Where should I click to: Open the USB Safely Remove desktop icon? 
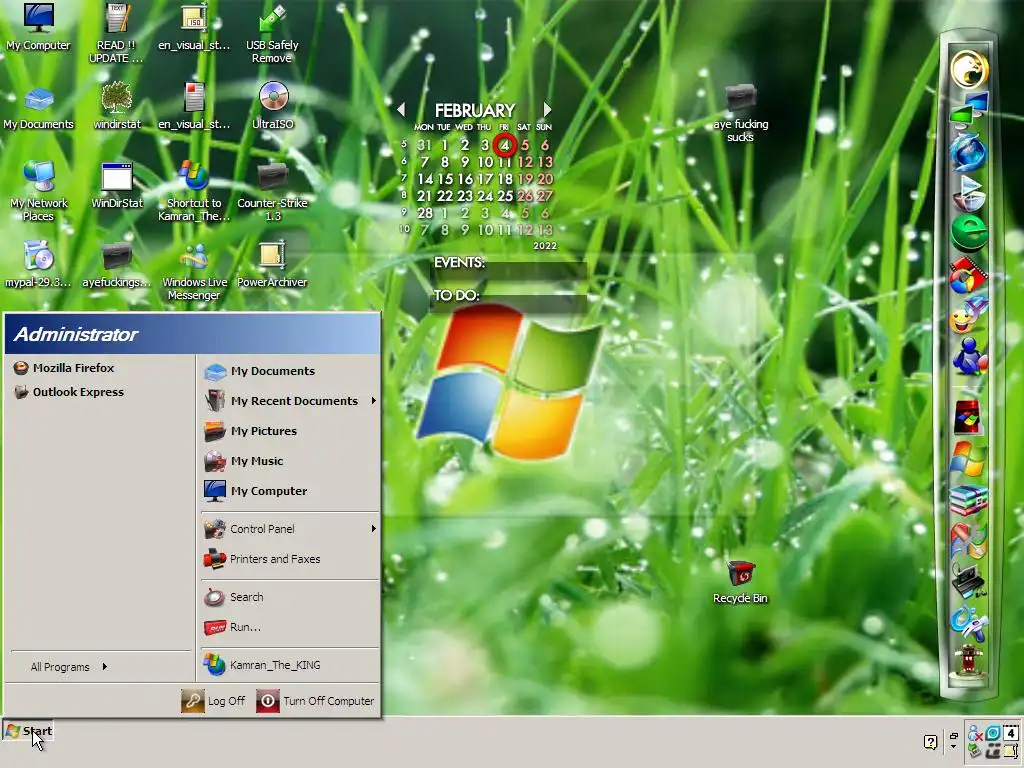[272, 33]
